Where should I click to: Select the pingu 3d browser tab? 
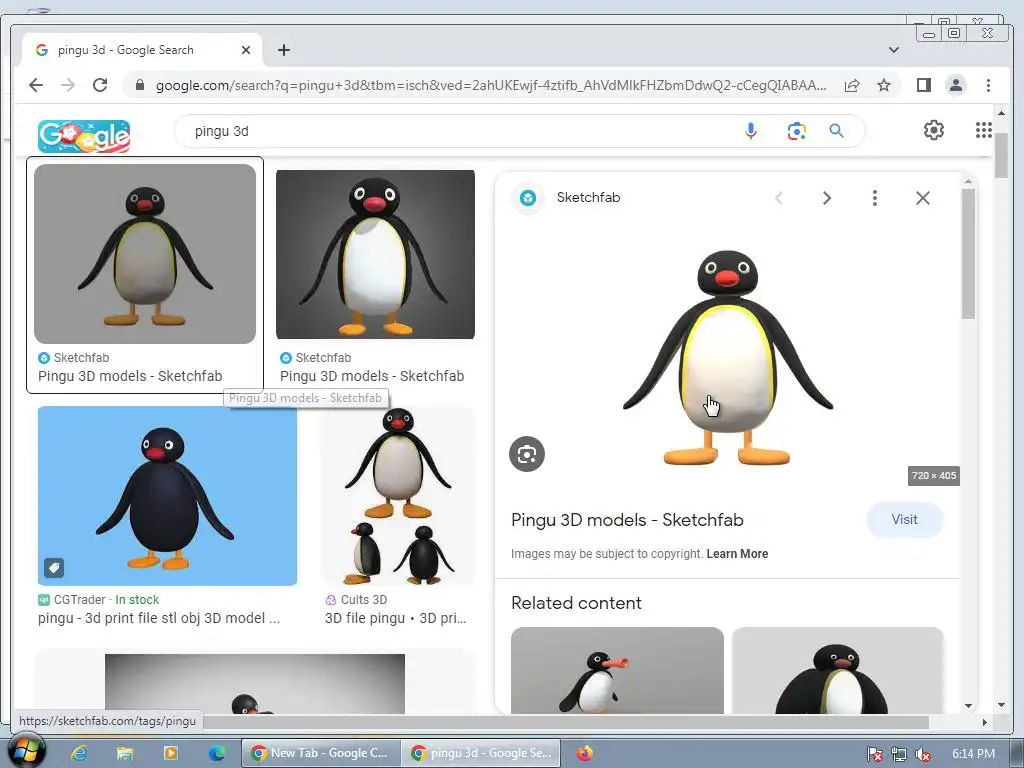tap(142, 50)
